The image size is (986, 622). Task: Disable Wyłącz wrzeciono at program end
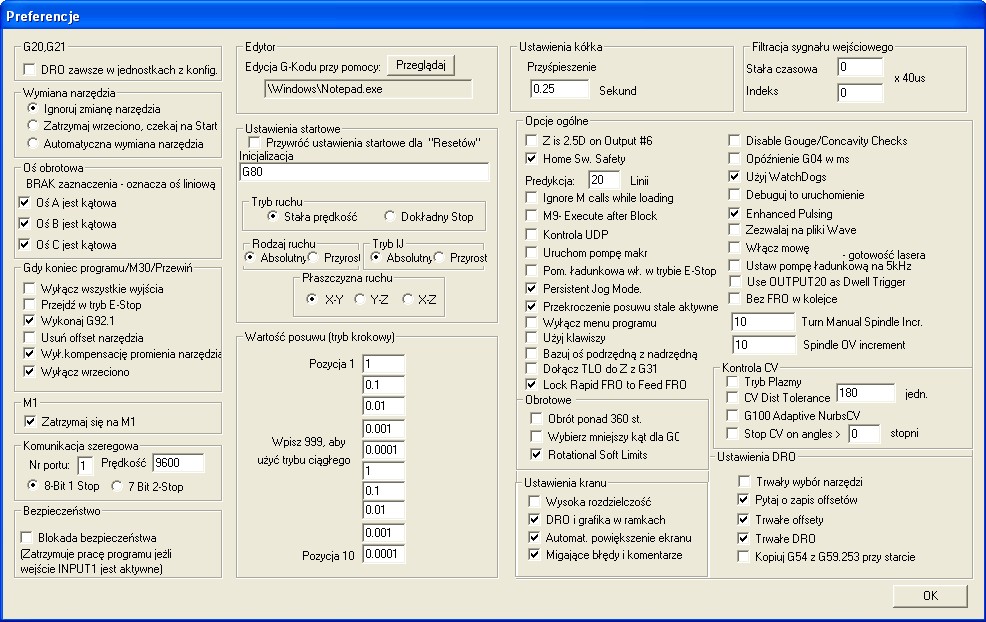click(x=29, y=372)
